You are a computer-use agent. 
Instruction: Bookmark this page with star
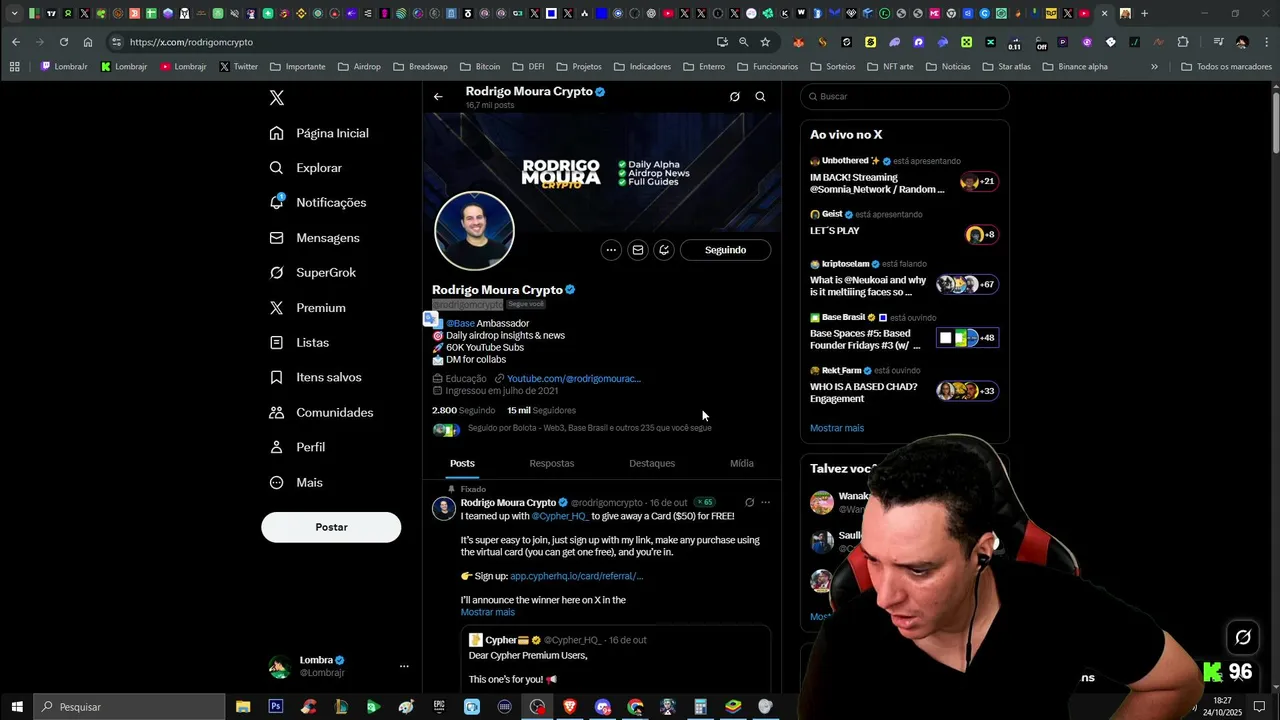pyautogui.click(x=765, y=42)
